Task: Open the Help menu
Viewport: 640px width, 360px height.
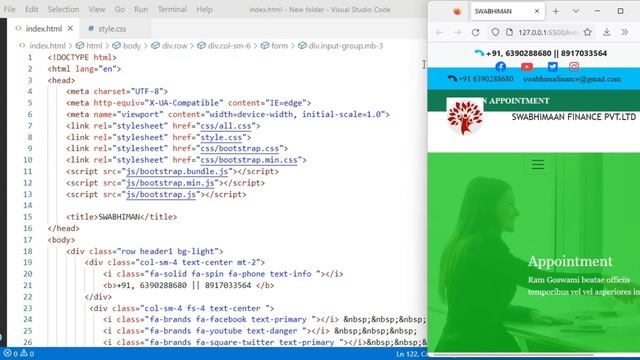Action: point(204,9)
